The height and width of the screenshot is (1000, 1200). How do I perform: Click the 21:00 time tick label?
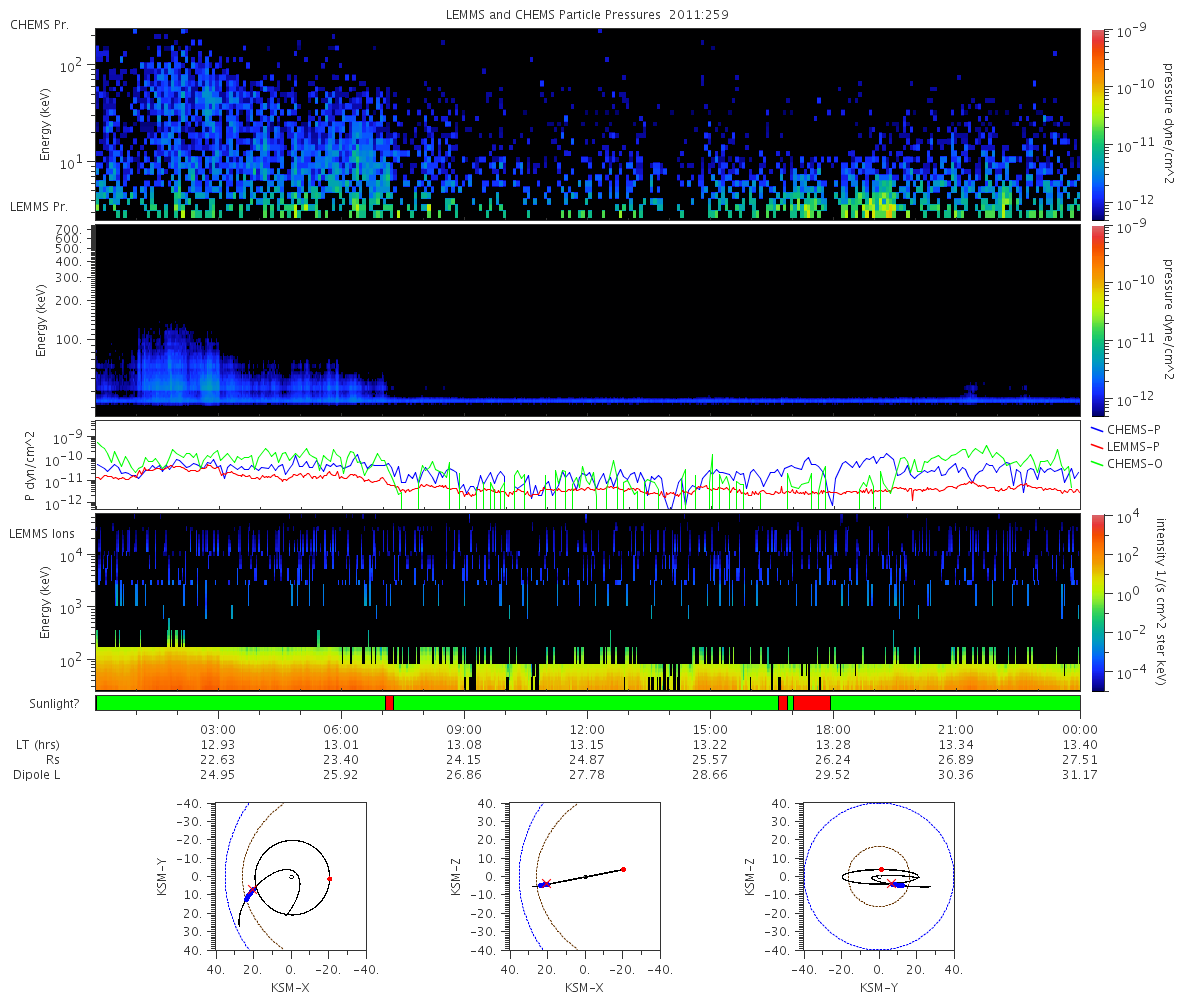click(x=957, y=729)
